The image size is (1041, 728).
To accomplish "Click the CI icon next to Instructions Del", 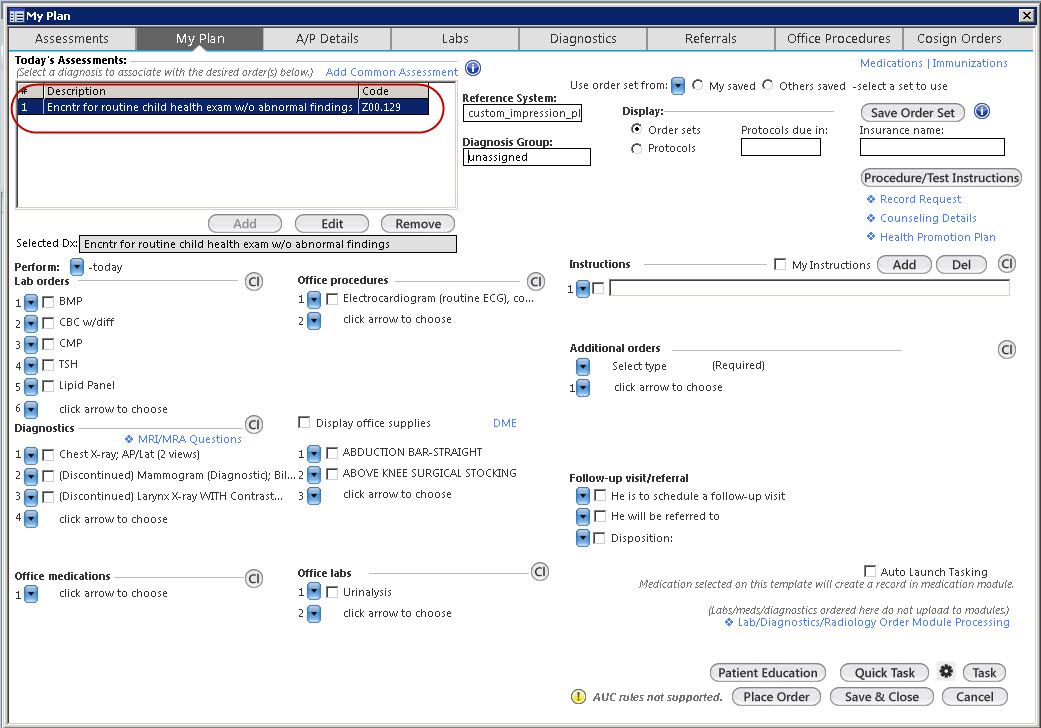I will (1006, 264).
